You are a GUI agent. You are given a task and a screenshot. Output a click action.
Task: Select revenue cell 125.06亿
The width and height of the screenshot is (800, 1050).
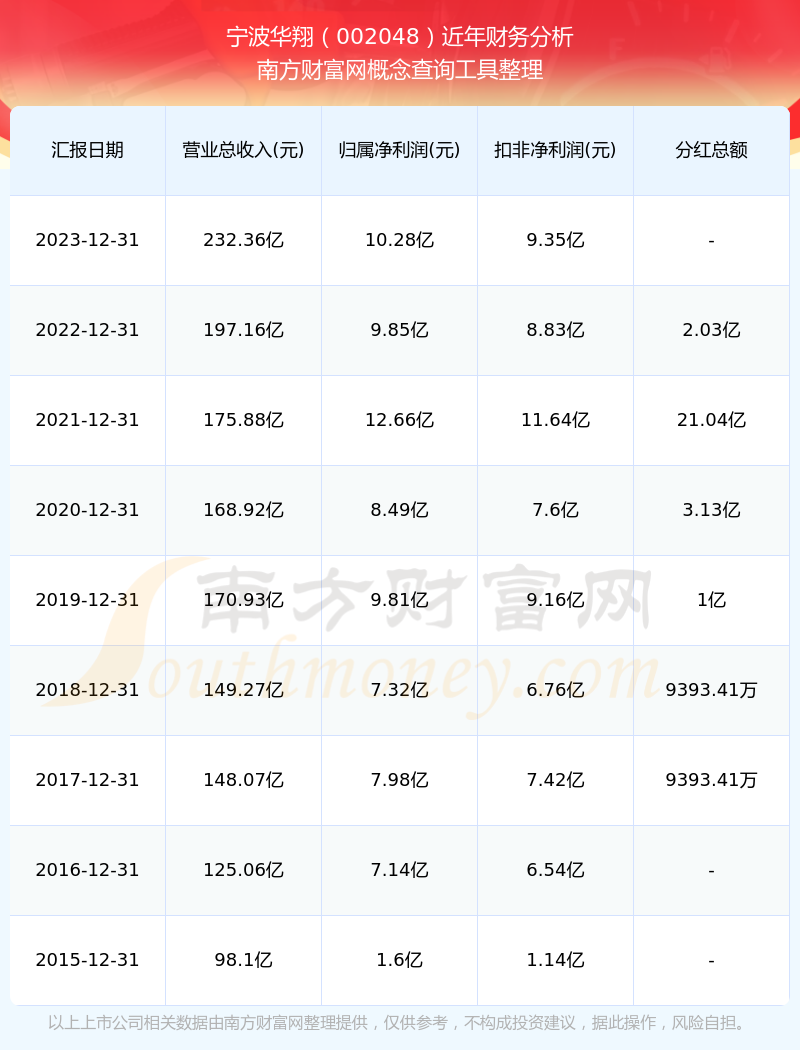(x=244, y=871)
